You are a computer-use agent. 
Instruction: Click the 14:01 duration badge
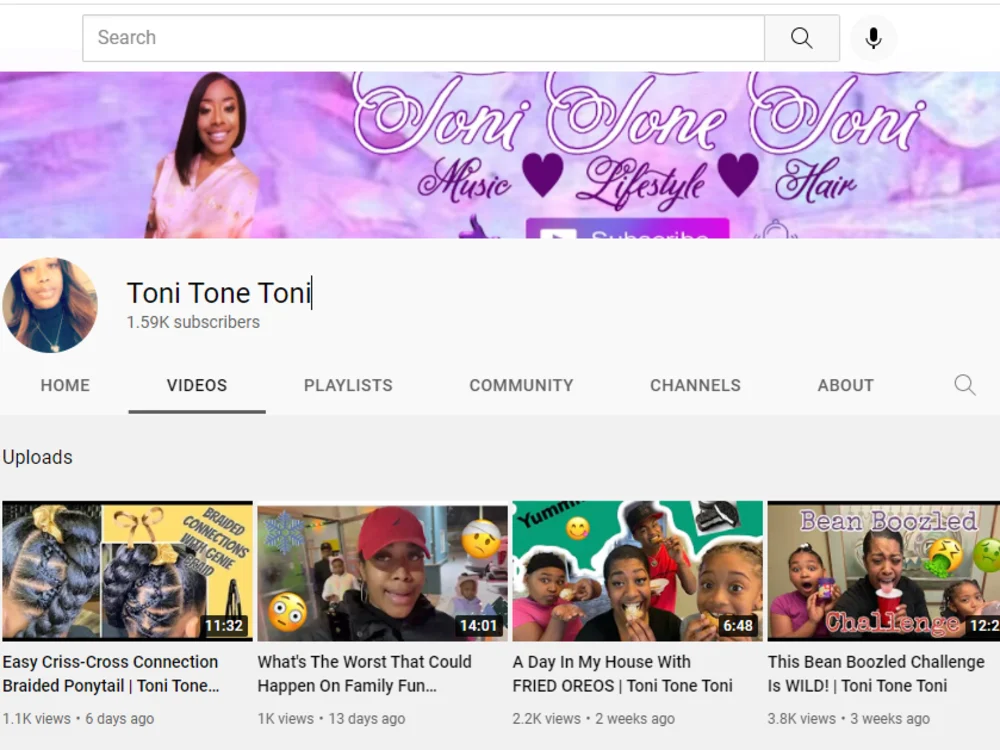coord(478,626)
